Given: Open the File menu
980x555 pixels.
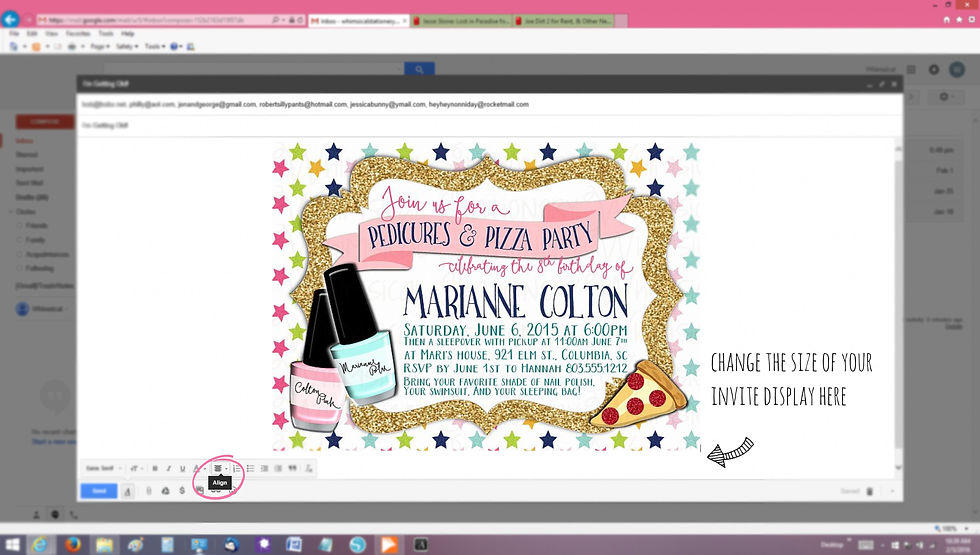Looking at the screenshot, I should pyautogui.click(x=14, y=34).
